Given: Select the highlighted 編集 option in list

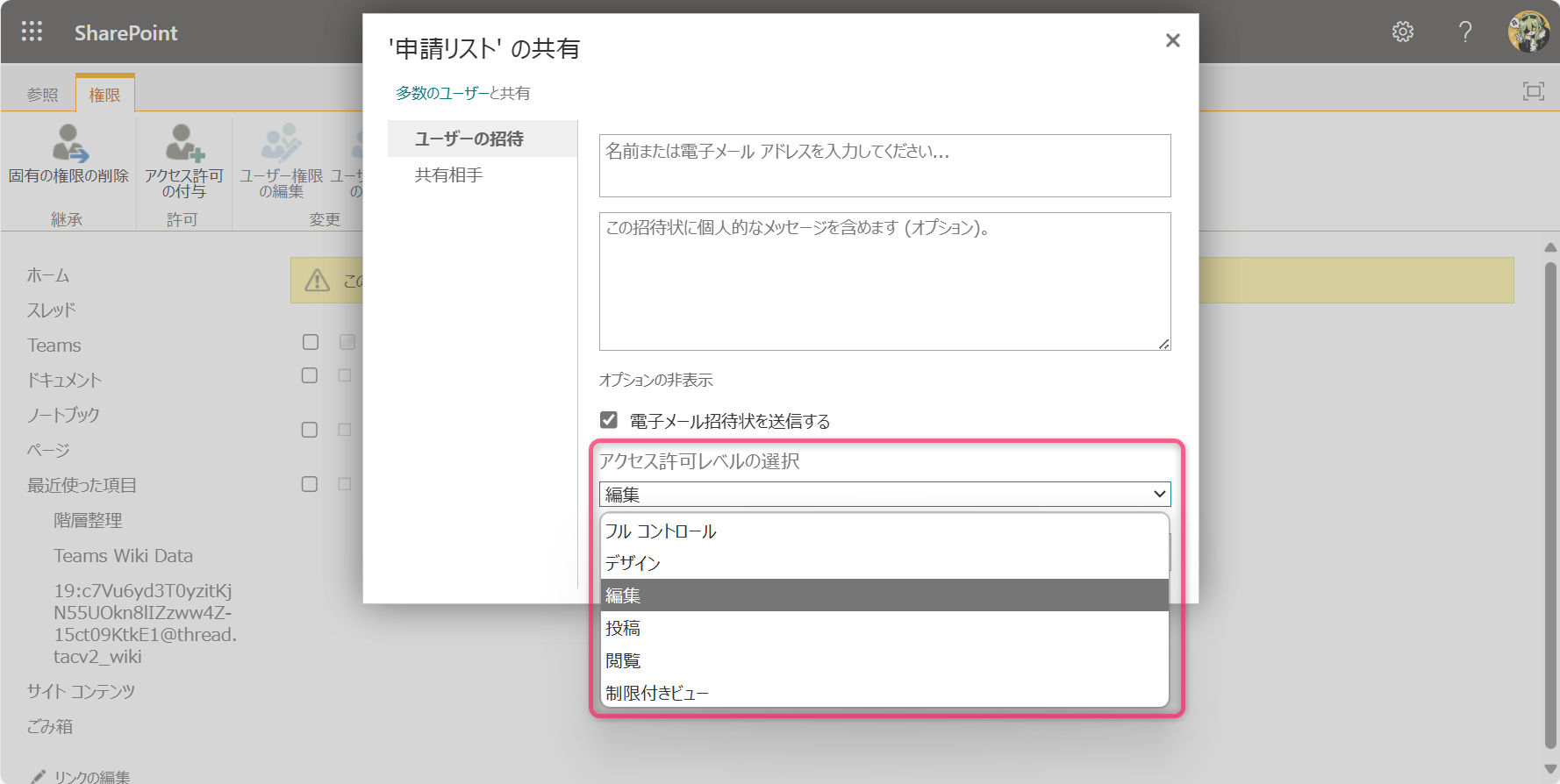Looking at the screenshot, I should [x=884, y=595].
